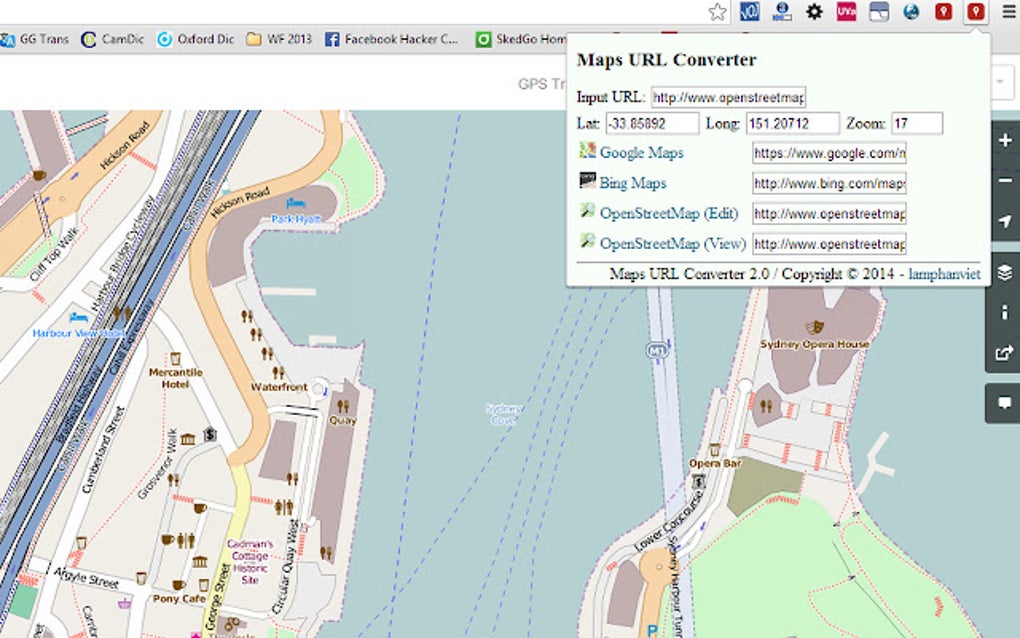Viewport: 1020px width, 638px height.
Task: Click the globe extension icon in the toolbar
Action: pos(909,13)
